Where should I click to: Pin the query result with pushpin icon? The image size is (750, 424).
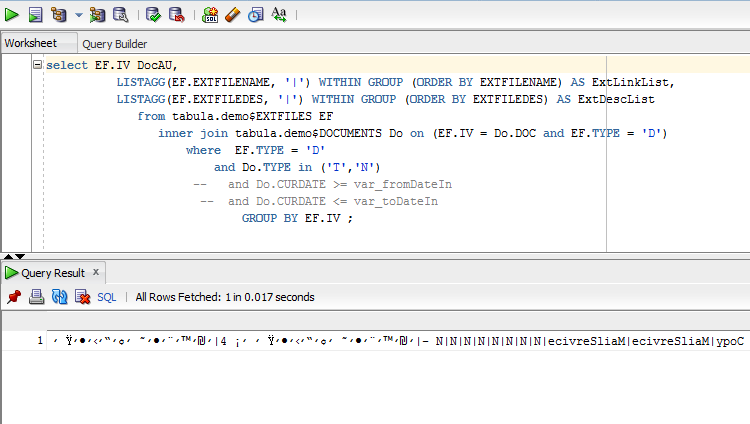14,297
